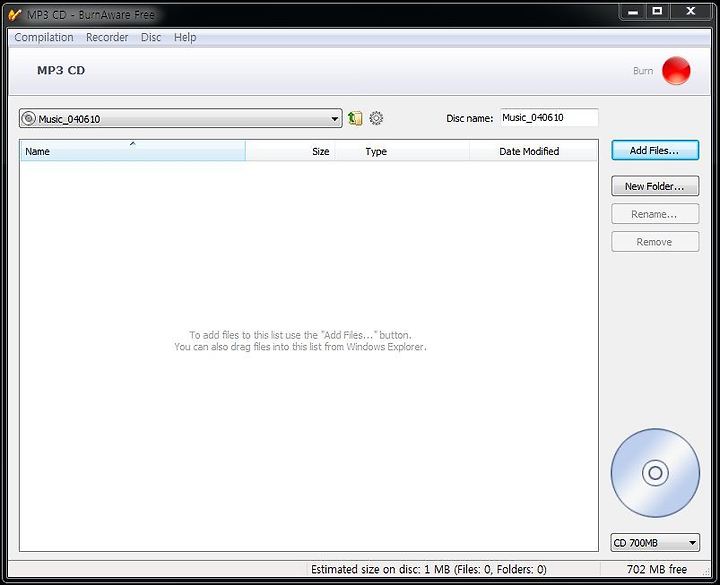This screenshot has width=720, height=585.
Task: Click the green folder-up icon
Action: [x=355, y=118]
